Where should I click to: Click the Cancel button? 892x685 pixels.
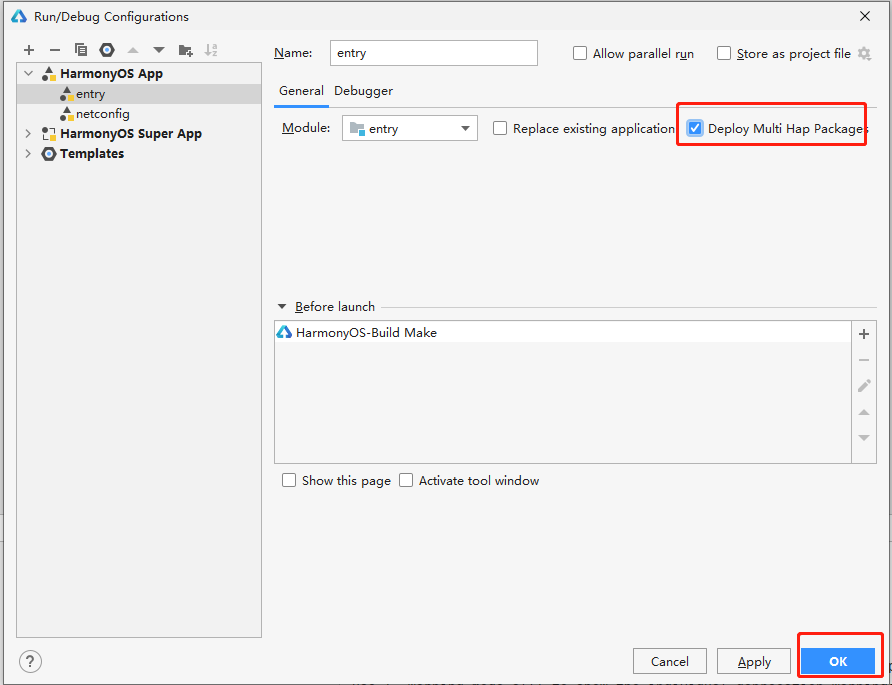(670, 661)
